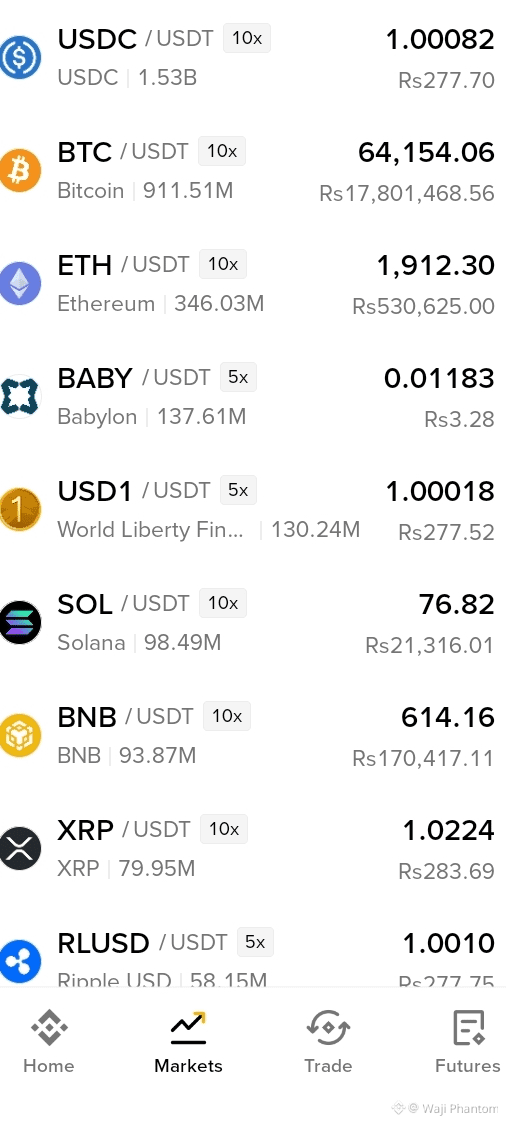Image resolution: width=506 pixels, height=1124 pixels.
Task: Open the ETH price 1,912.30
Action: [x=436, y=265]
